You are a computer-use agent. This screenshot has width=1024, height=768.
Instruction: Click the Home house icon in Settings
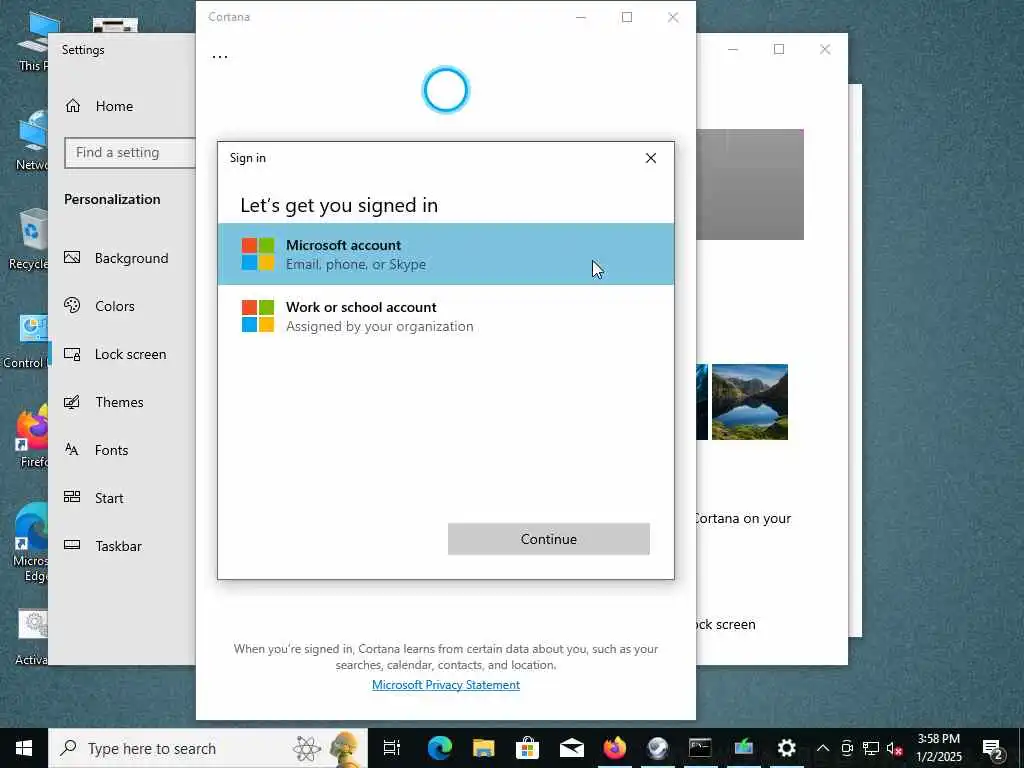(x=72, y=106)
